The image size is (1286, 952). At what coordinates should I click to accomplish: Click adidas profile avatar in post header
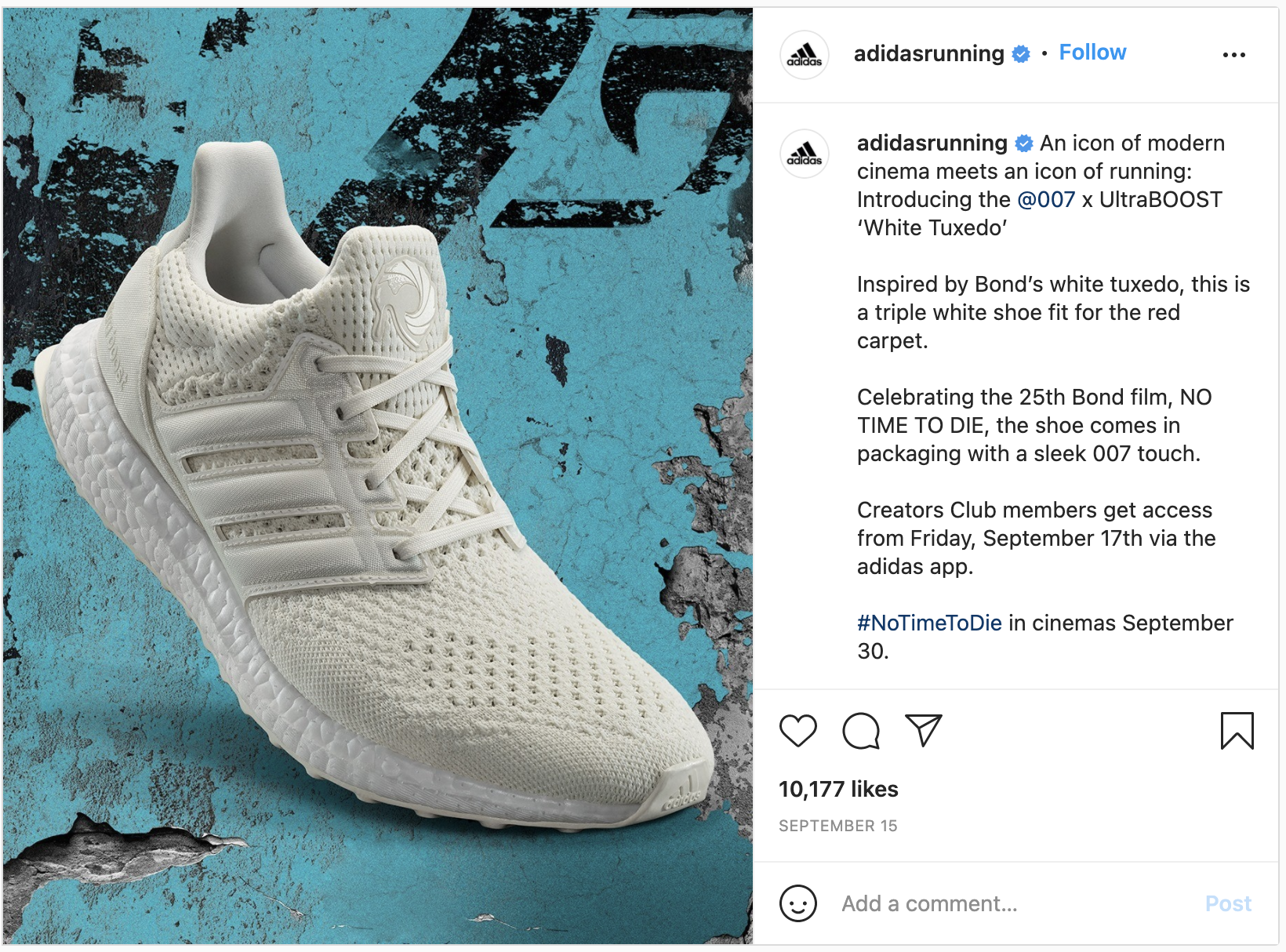pyautogui.click(x=805, y=55)
